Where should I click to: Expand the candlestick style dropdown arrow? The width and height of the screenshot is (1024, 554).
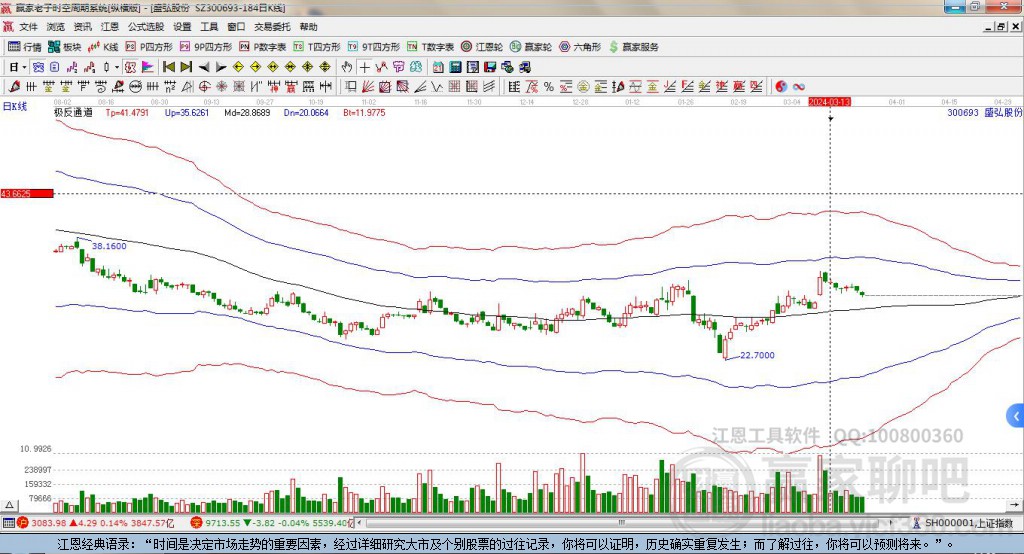click(116, 67)
